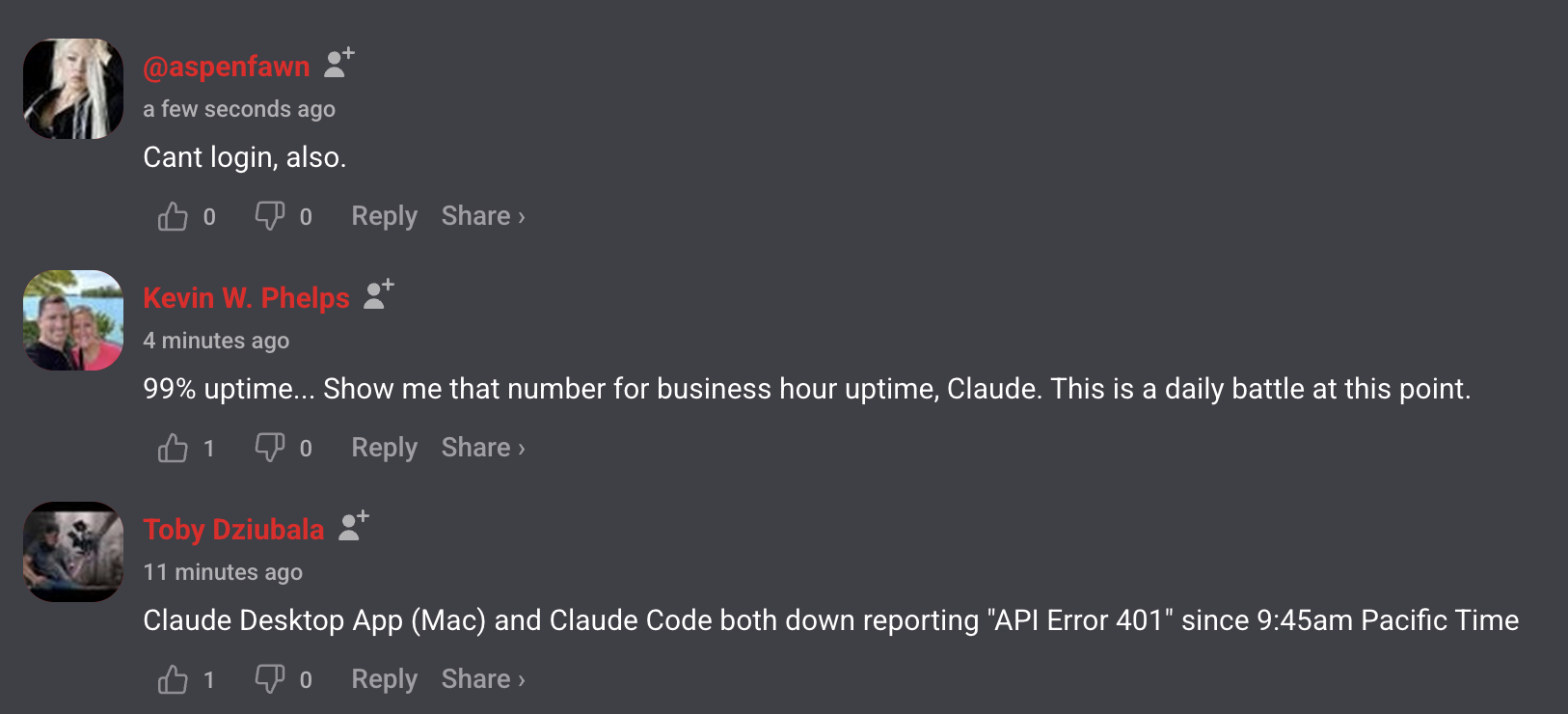Reply to Toby Dziubala's comment
This screenshot has width=1568, height=714.
click(x=383, y=678)
